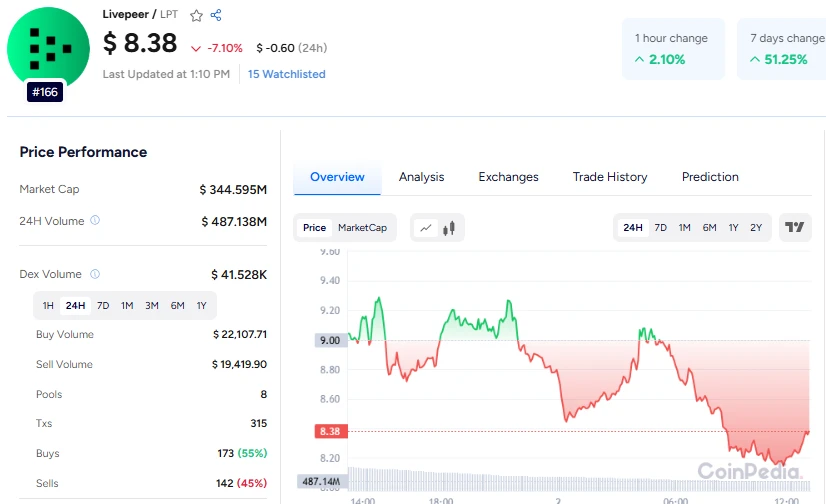Select 2Y chart time range

(756, 228)
